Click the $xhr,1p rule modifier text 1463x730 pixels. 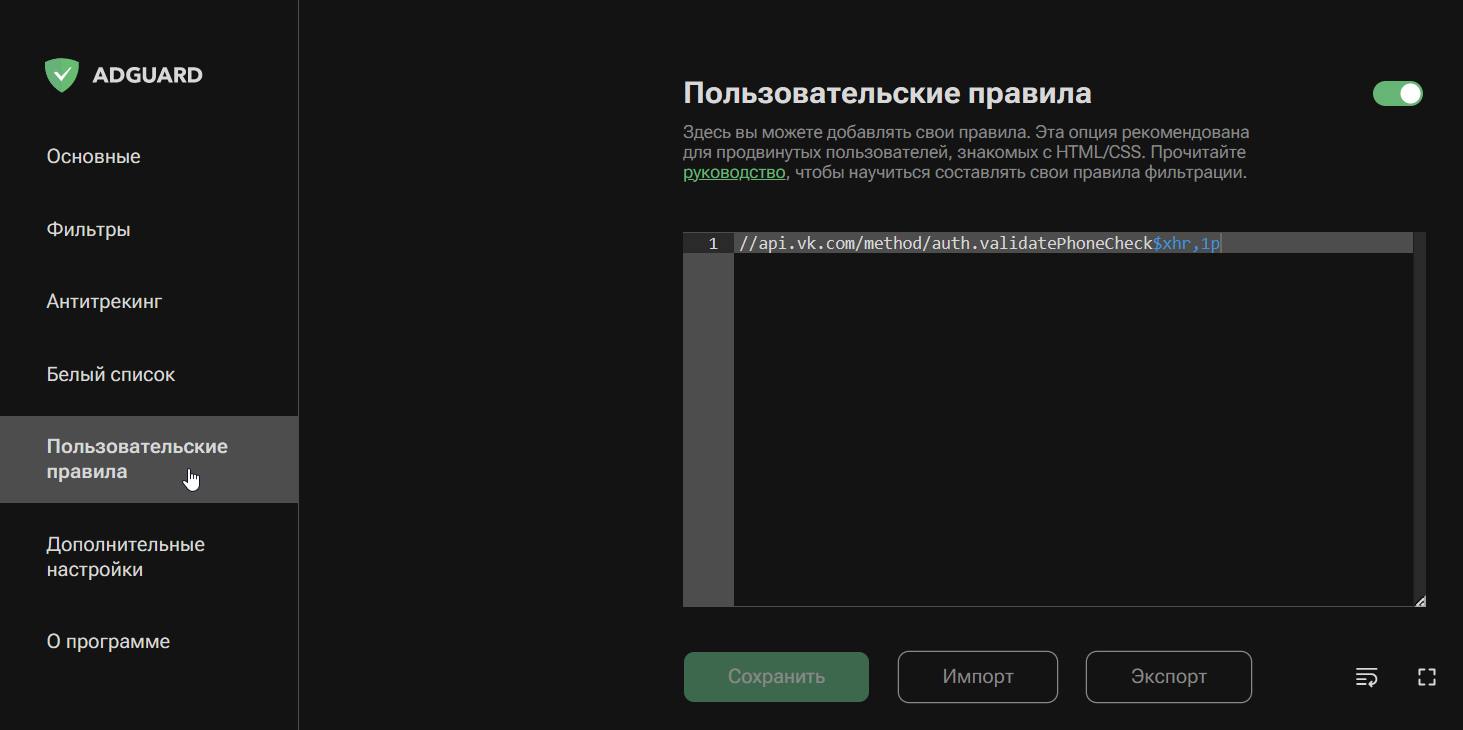[x=1187, y=243]
